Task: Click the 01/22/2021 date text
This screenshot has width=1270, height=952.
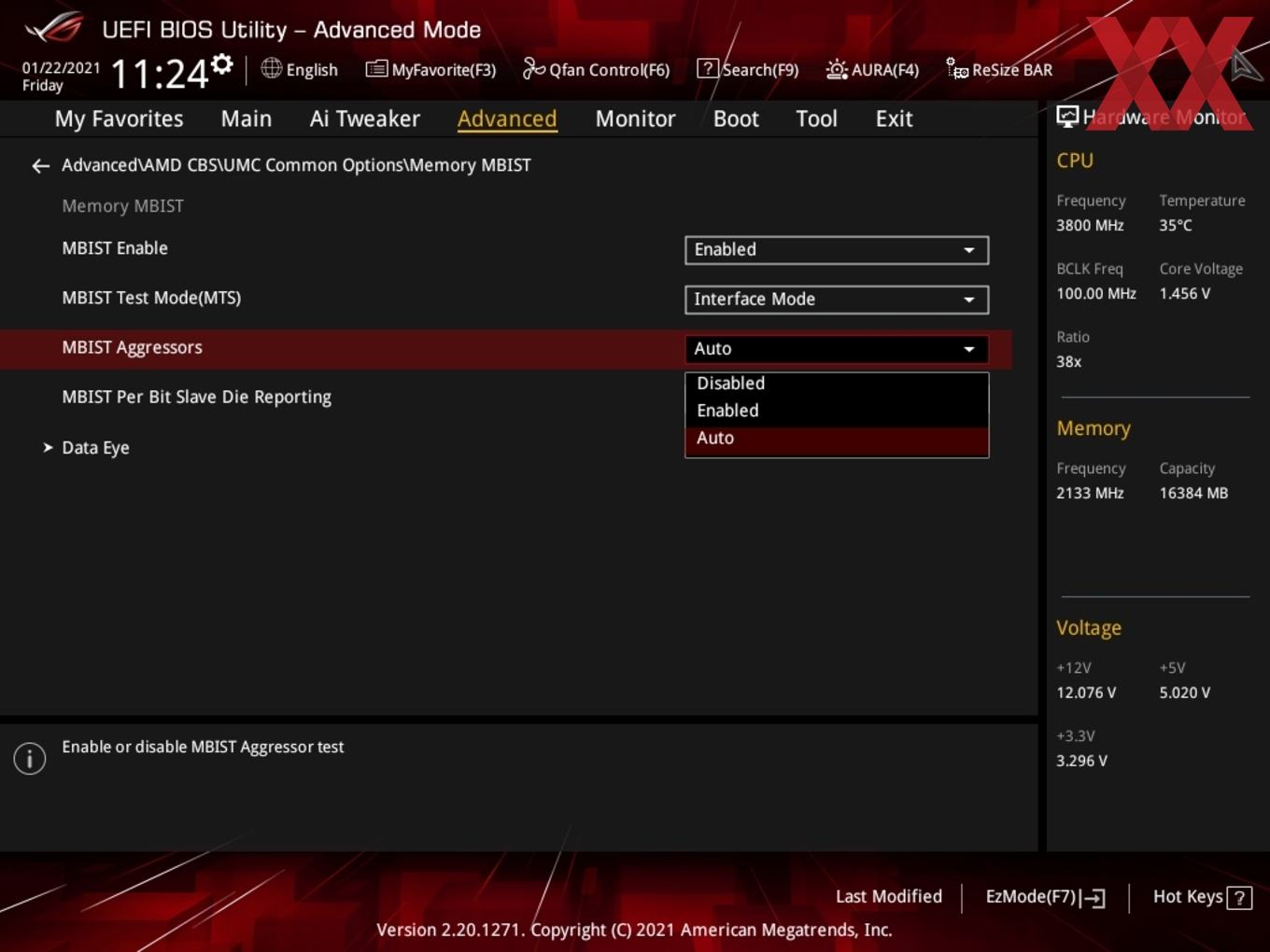Action: click(x=61, y=68)
